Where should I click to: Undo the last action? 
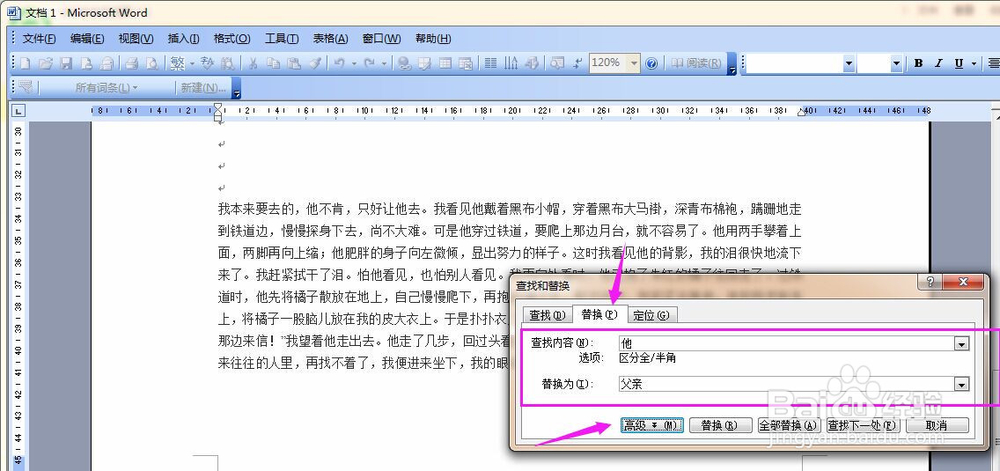coord(340,63)
